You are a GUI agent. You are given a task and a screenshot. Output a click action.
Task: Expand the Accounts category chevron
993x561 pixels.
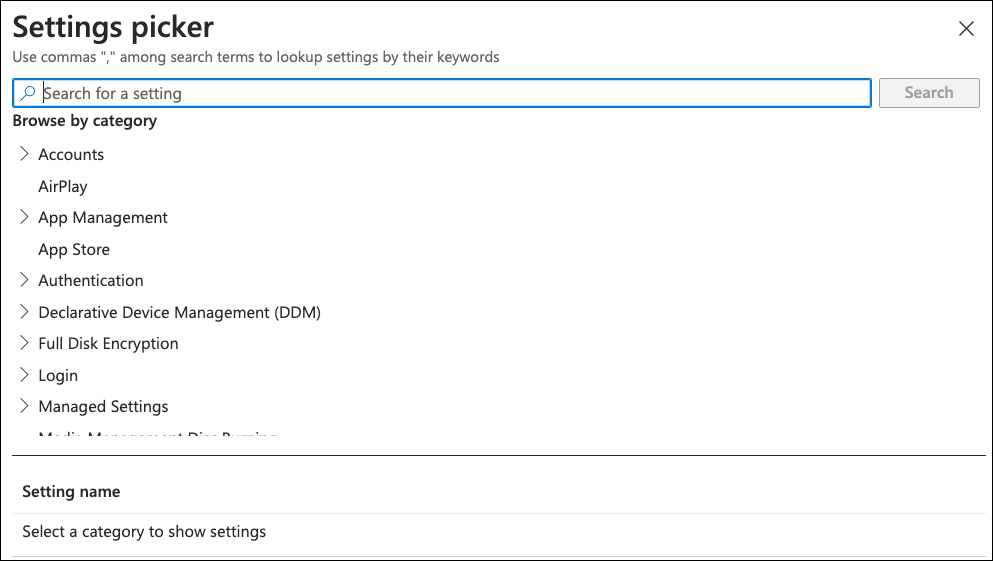25,154
